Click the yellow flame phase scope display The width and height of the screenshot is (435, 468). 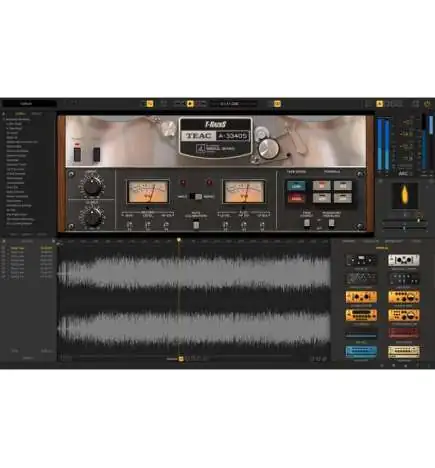(x=404, y=196)
